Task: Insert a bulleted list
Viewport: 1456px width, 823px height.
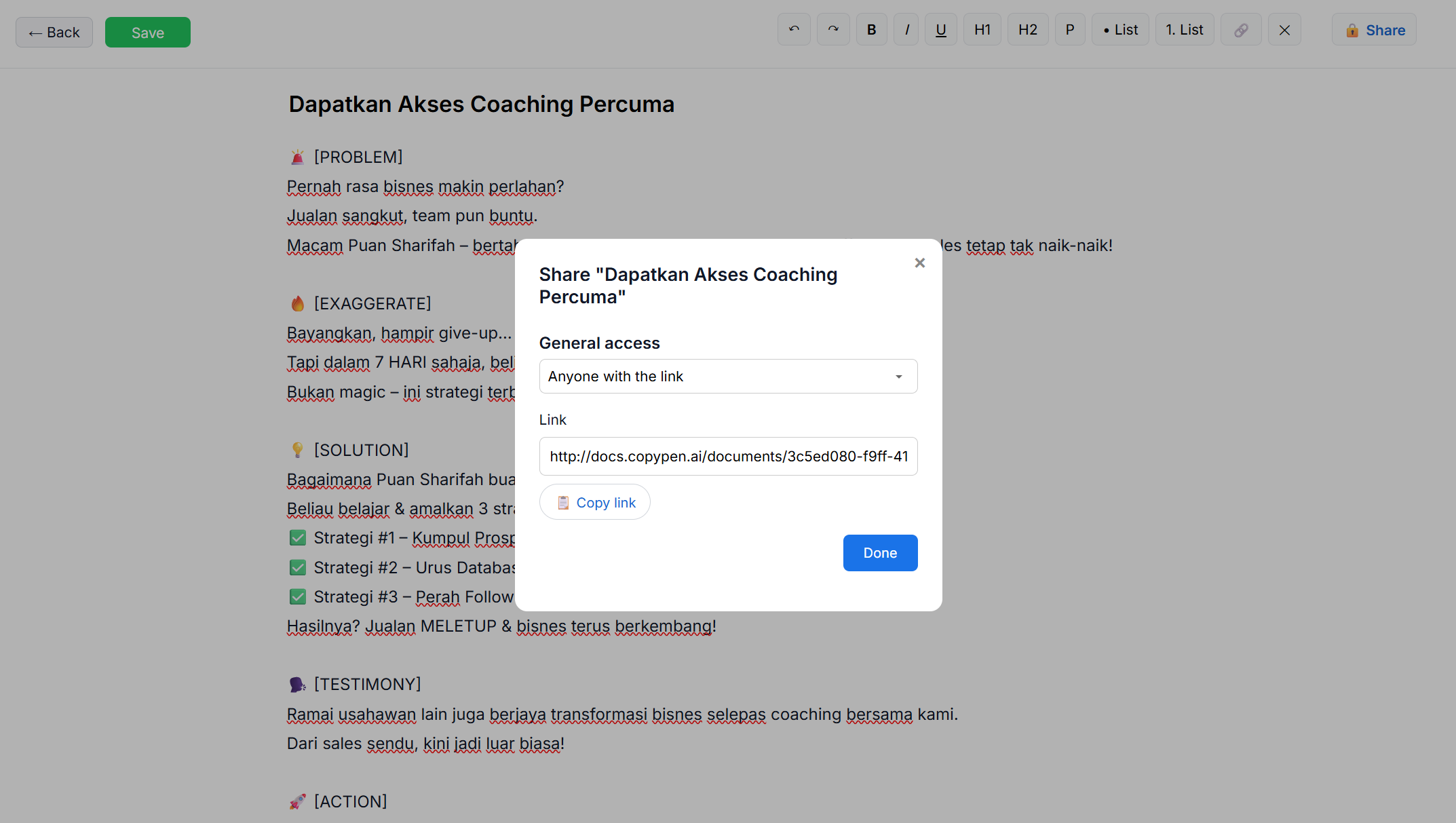Action: click(x=1119, y=30)
